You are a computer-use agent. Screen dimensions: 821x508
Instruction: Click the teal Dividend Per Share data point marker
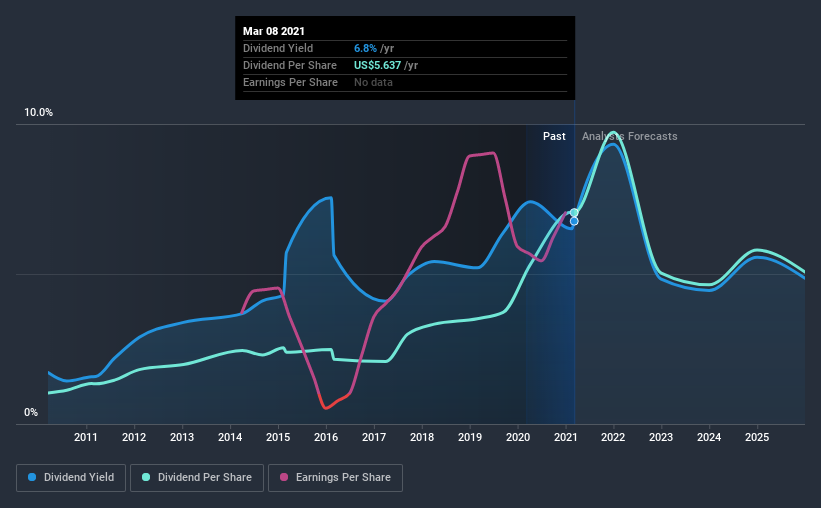click(574, 213)
